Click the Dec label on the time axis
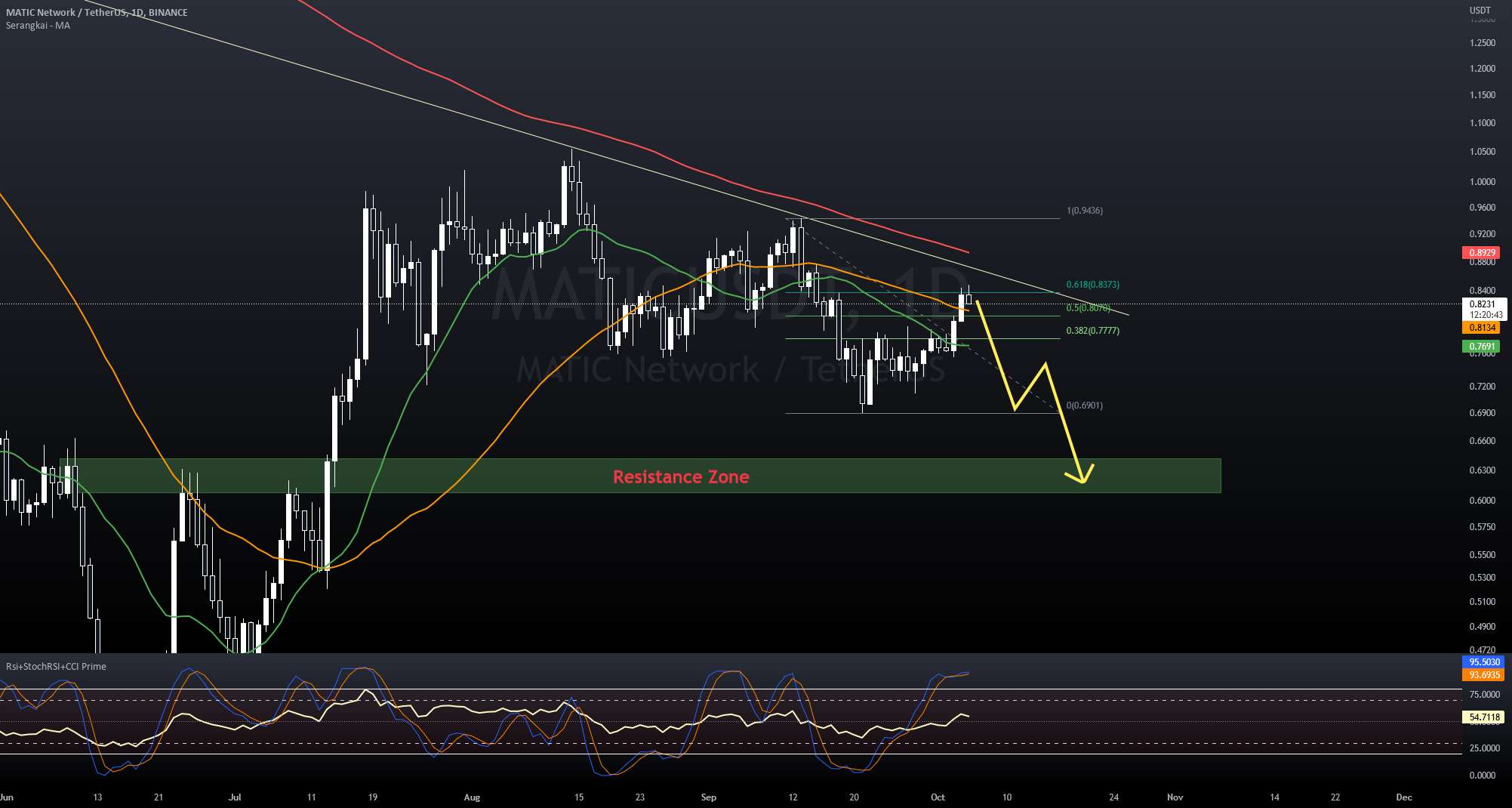1512x808 pixels. coord(1404,797)
